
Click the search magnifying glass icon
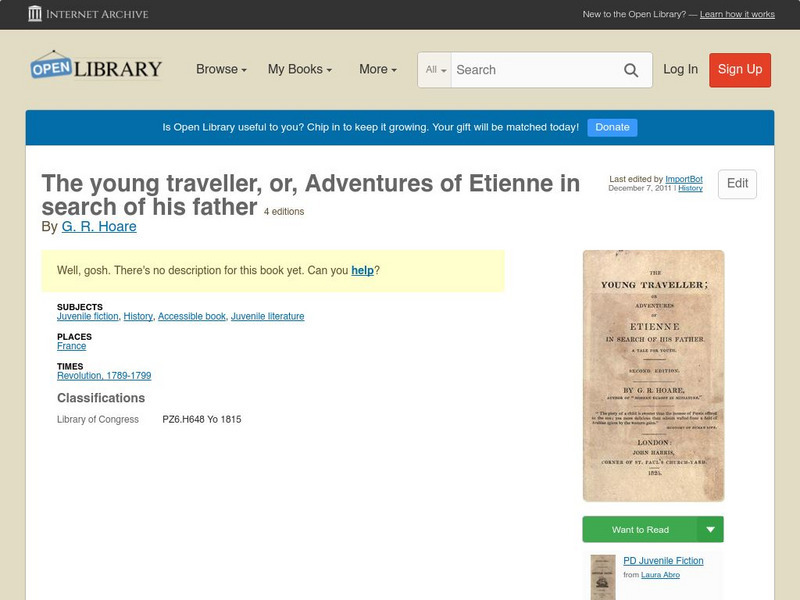pyautogui.click(x=631, y=70)
